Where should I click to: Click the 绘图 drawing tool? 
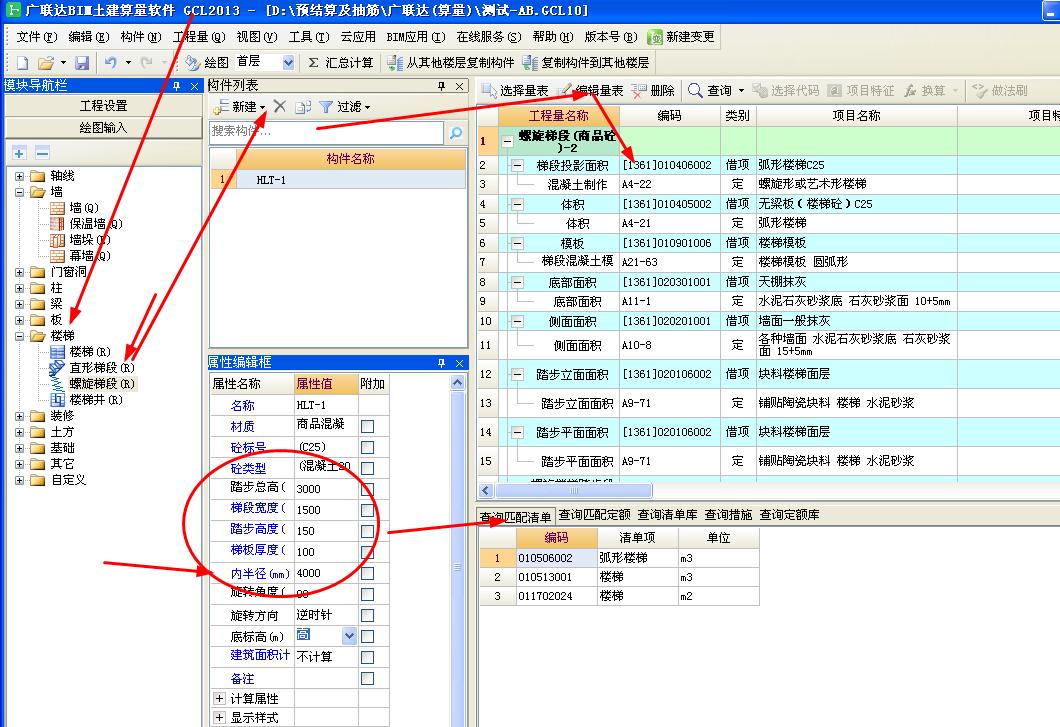pos(207,62)
